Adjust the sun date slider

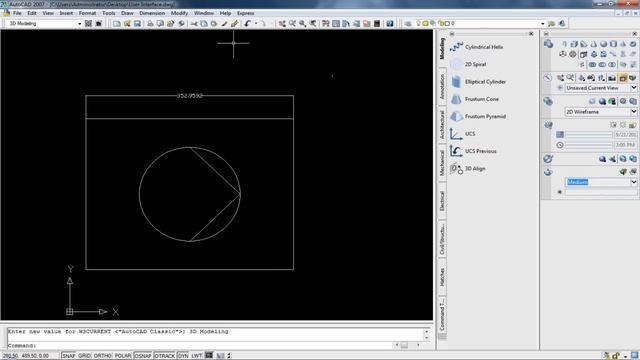click(x=589, y=135)
